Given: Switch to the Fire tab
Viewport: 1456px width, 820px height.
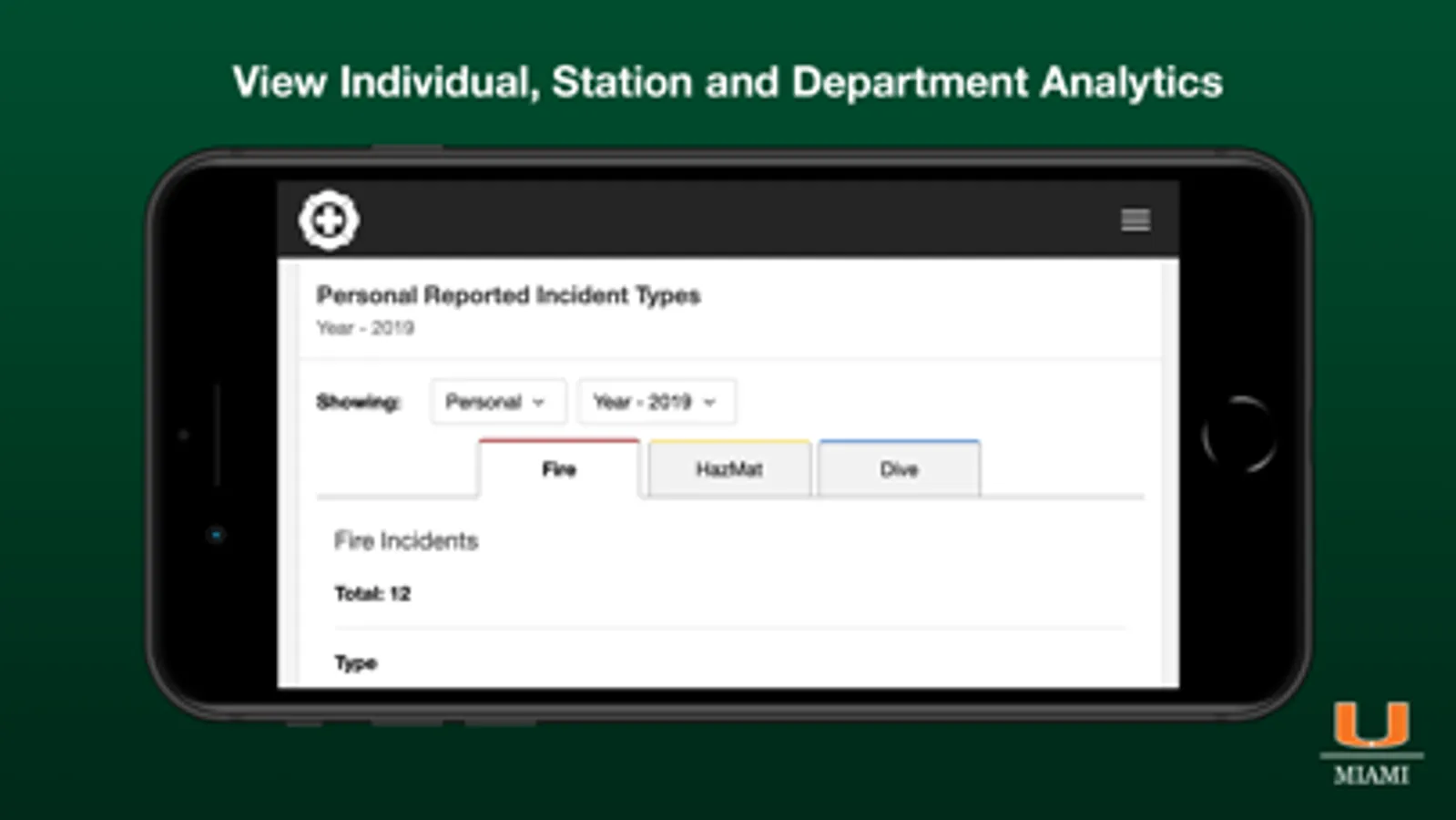Looking at the screenshot, I should click(x=559, y=468).
